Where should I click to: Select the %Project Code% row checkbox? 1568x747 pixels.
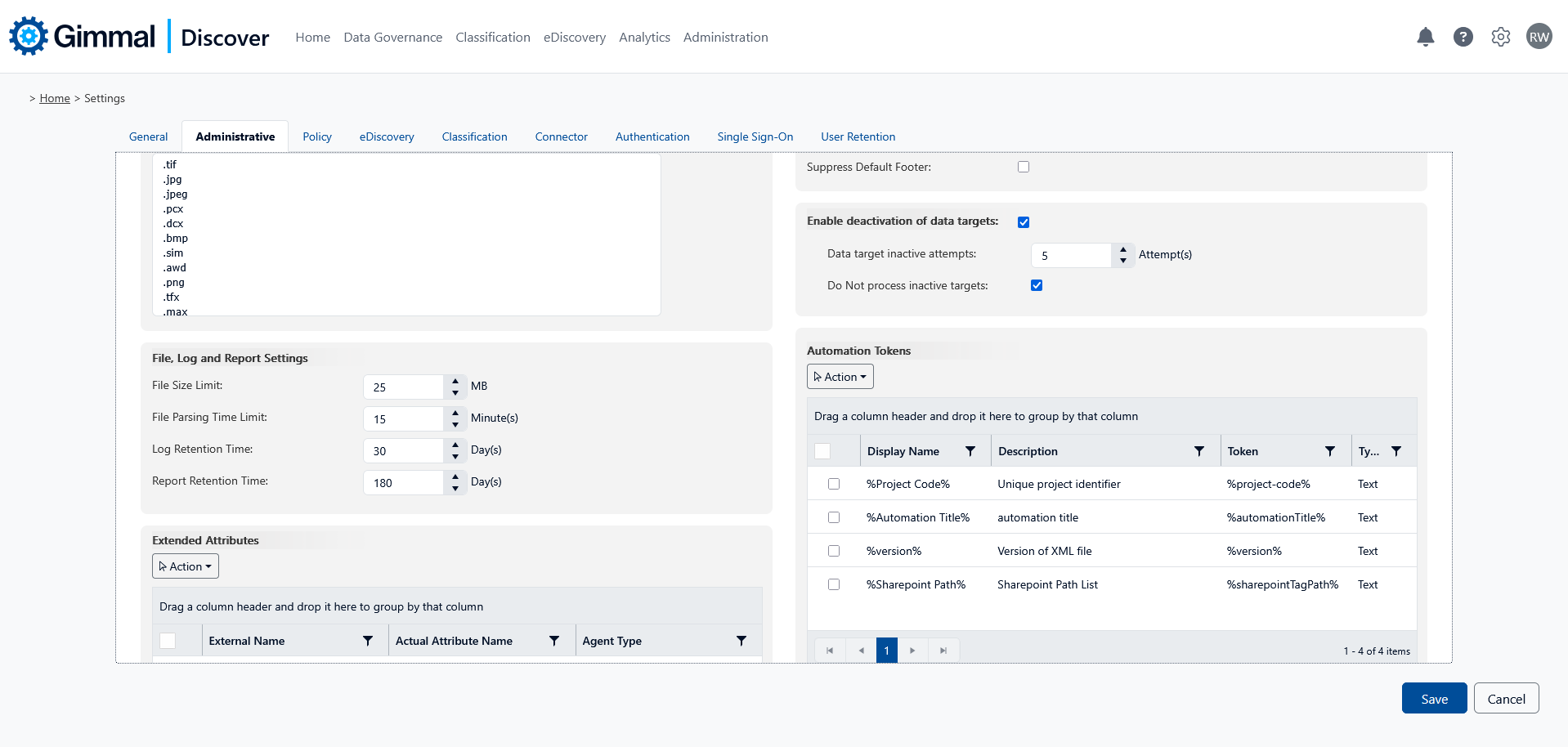(834, 484)
